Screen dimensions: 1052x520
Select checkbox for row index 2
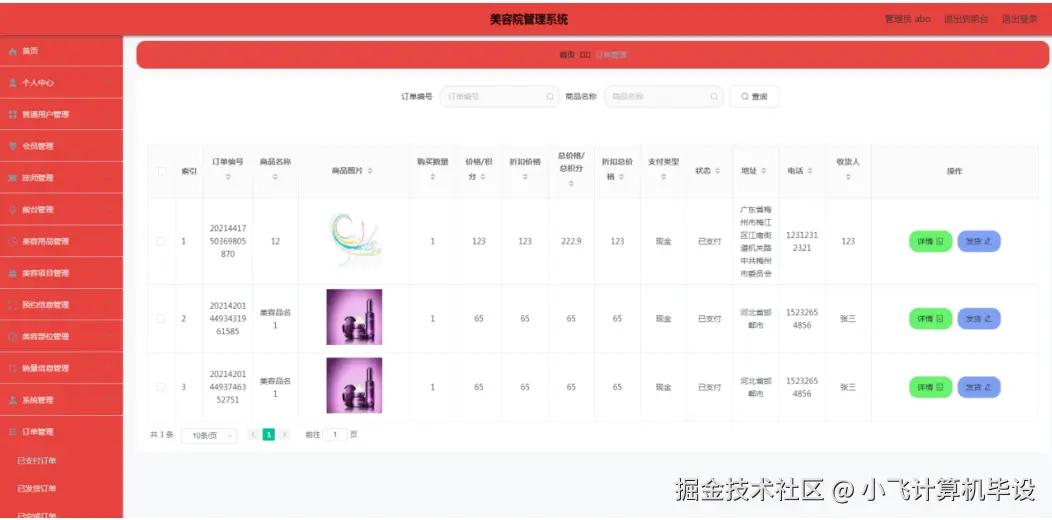[x=160, y=319]
